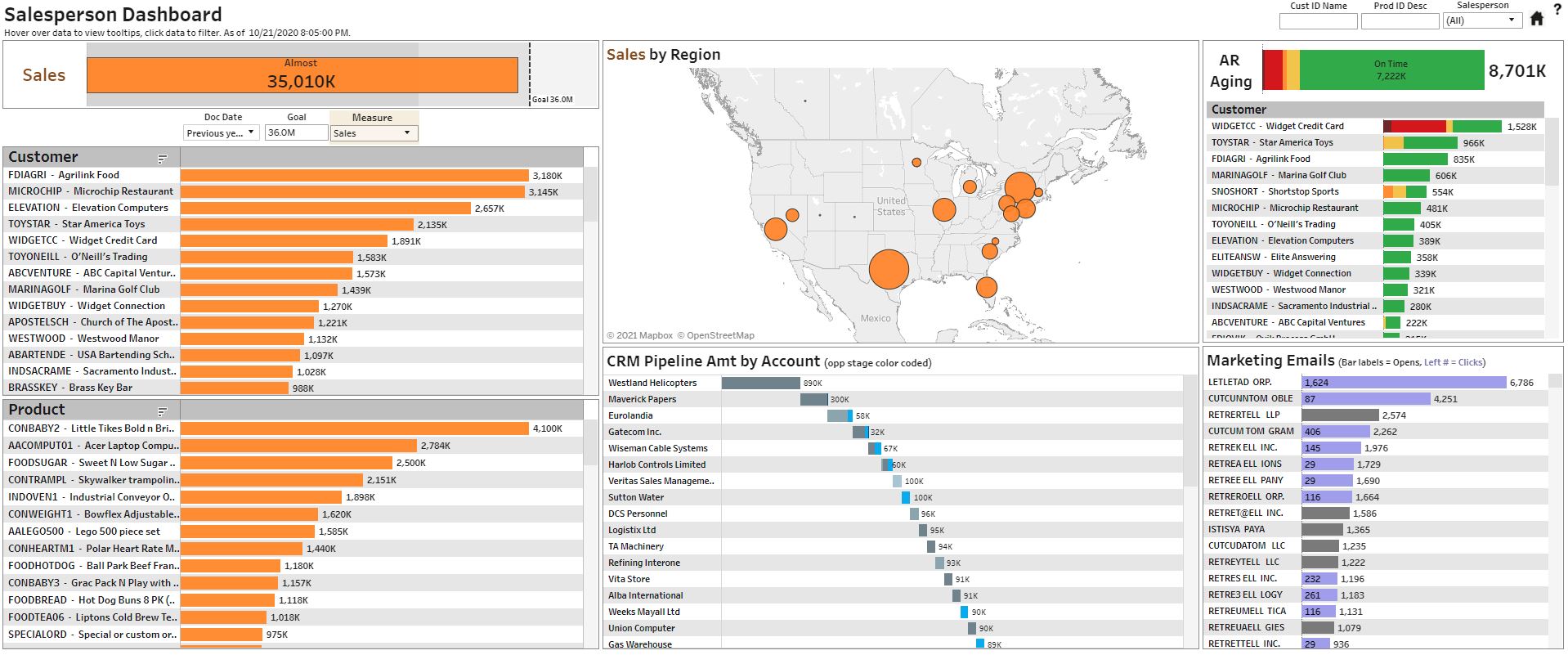
Task: Click the red overdue AR Aging segment
Action: pyautogui.click(x=1272, y=70)
